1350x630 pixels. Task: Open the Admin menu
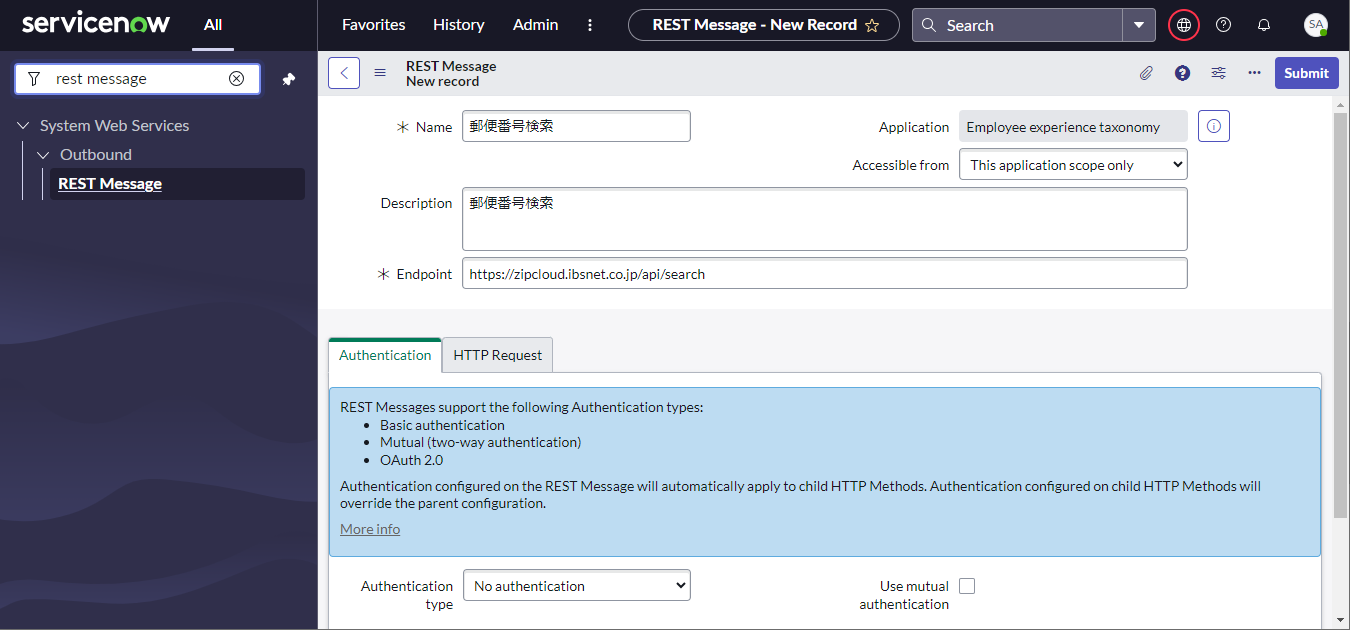pyautogui.click(x=535, y=24)
